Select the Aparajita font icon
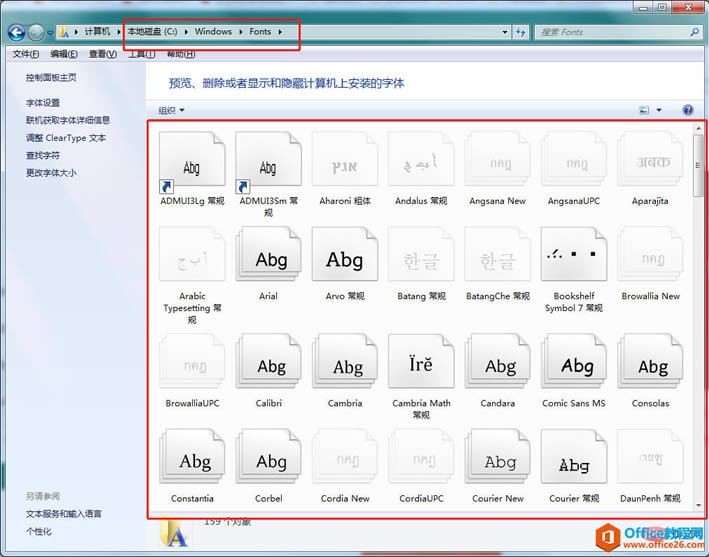Image resolution: width=709 pixels, height=557 pixels. (651, 159)
